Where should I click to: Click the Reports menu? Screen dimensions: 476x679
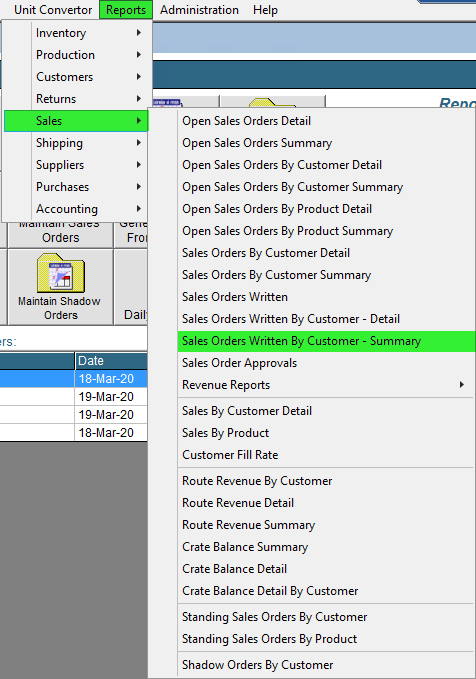pos(126,10)
